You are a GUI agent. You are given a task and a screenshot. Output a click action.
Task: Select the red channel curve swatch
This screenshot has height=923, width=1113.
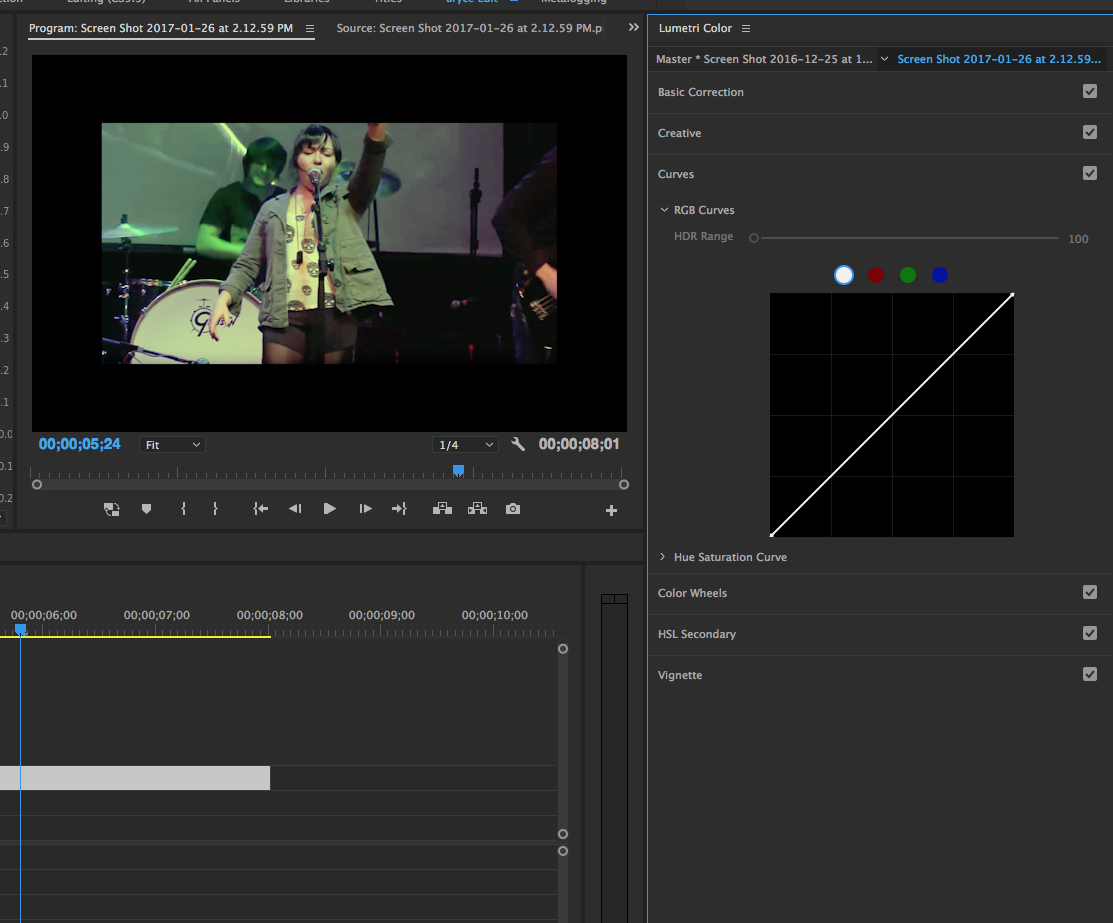coord(876,275)
